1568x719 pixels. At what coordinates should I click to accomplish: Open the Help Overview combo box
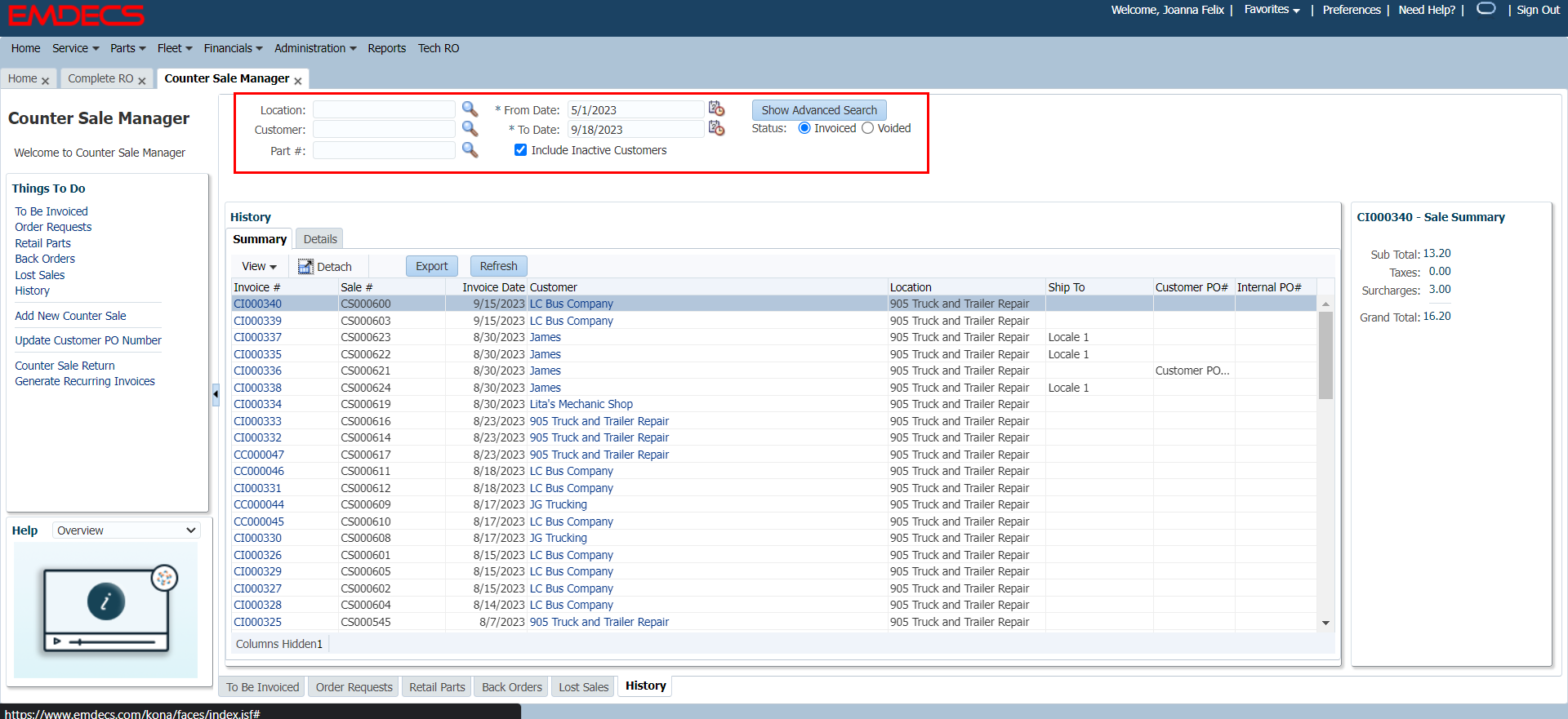point(127,530)
